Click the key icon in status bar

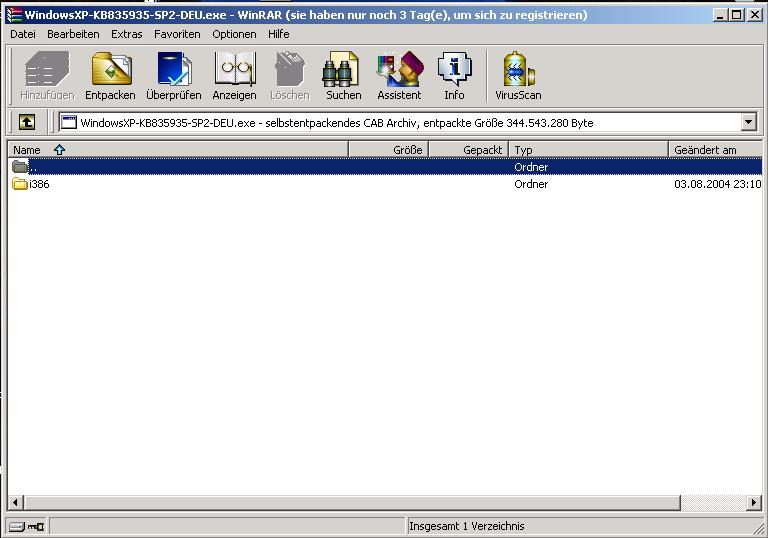pyautogui.click(x=36, y=527)
